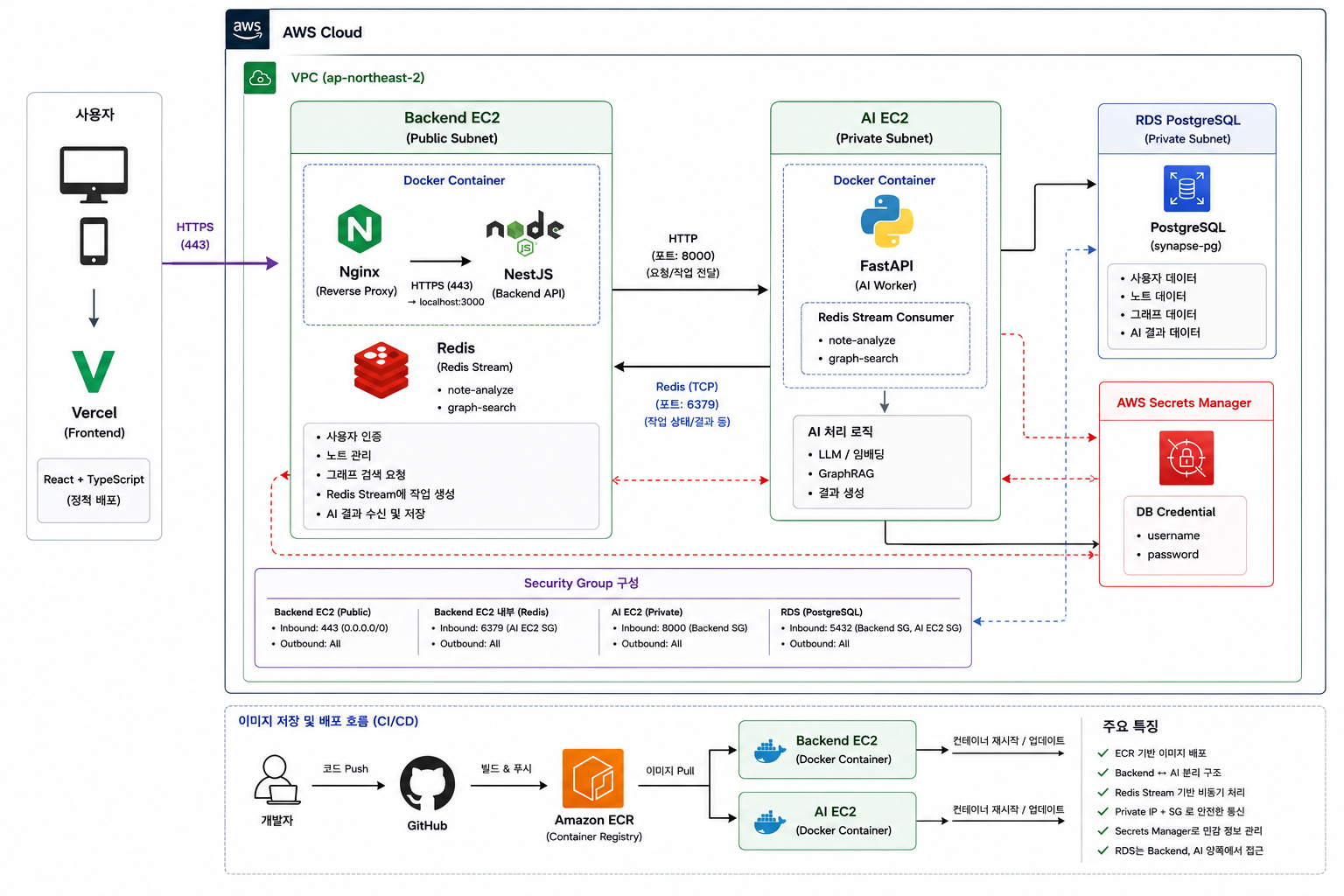Viewport: 1344px width, 896px height.
Task: Click the AWS Secrets Manager header text
Action: pos(1184,402)
